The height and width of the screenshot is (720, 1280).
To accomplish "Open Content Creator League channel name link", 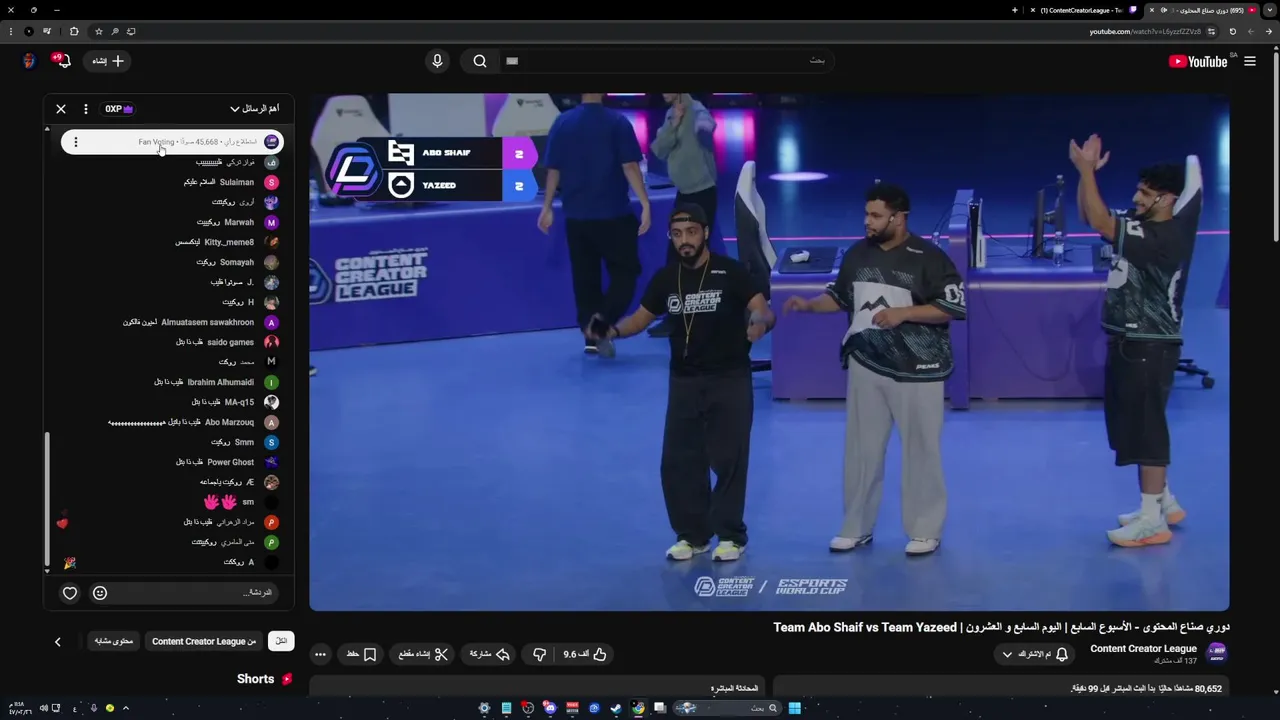I will click(1143, 649).
